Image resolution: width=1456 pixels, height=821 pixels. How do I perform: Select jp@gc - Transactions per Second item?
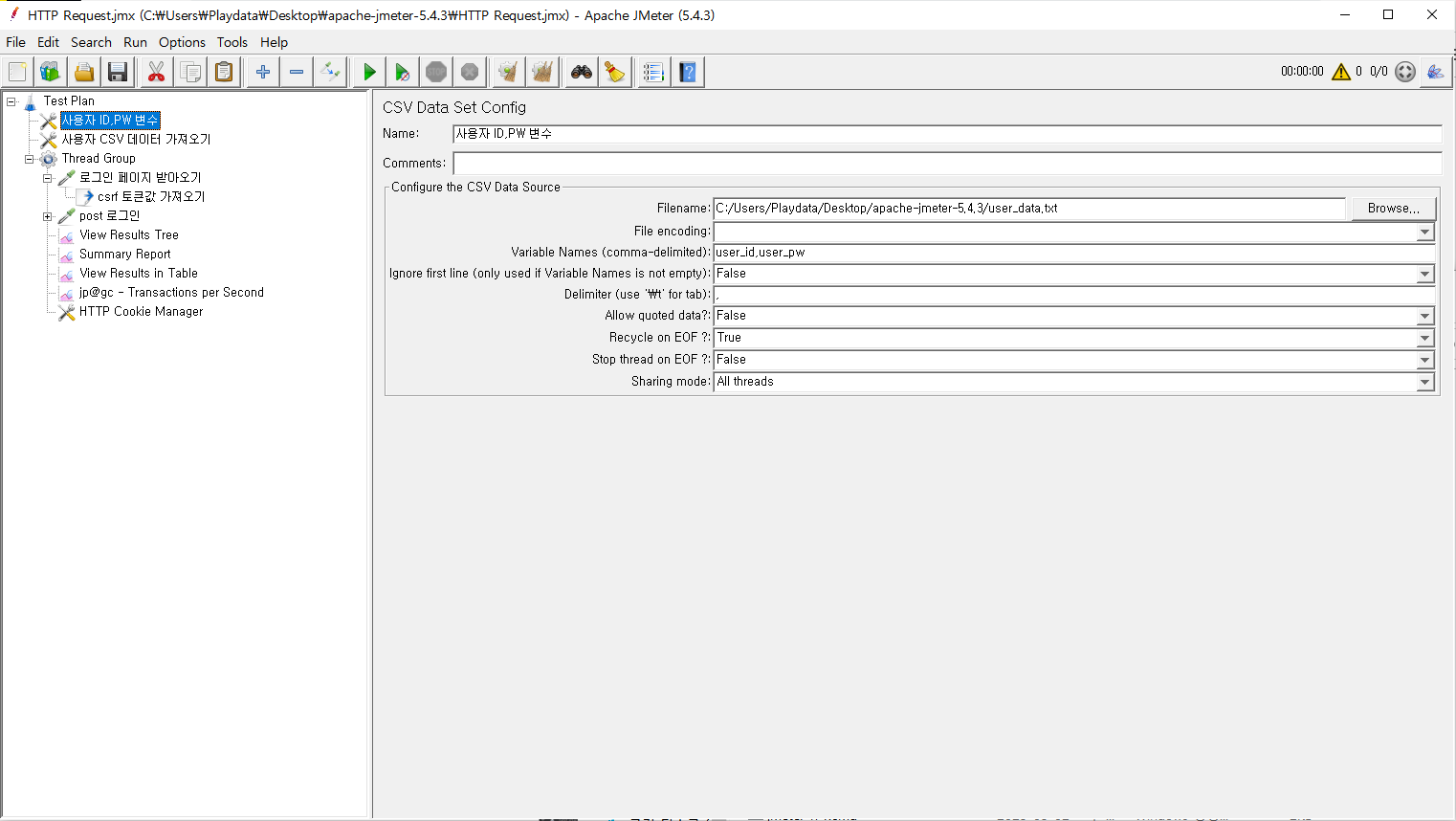point(171,293)
